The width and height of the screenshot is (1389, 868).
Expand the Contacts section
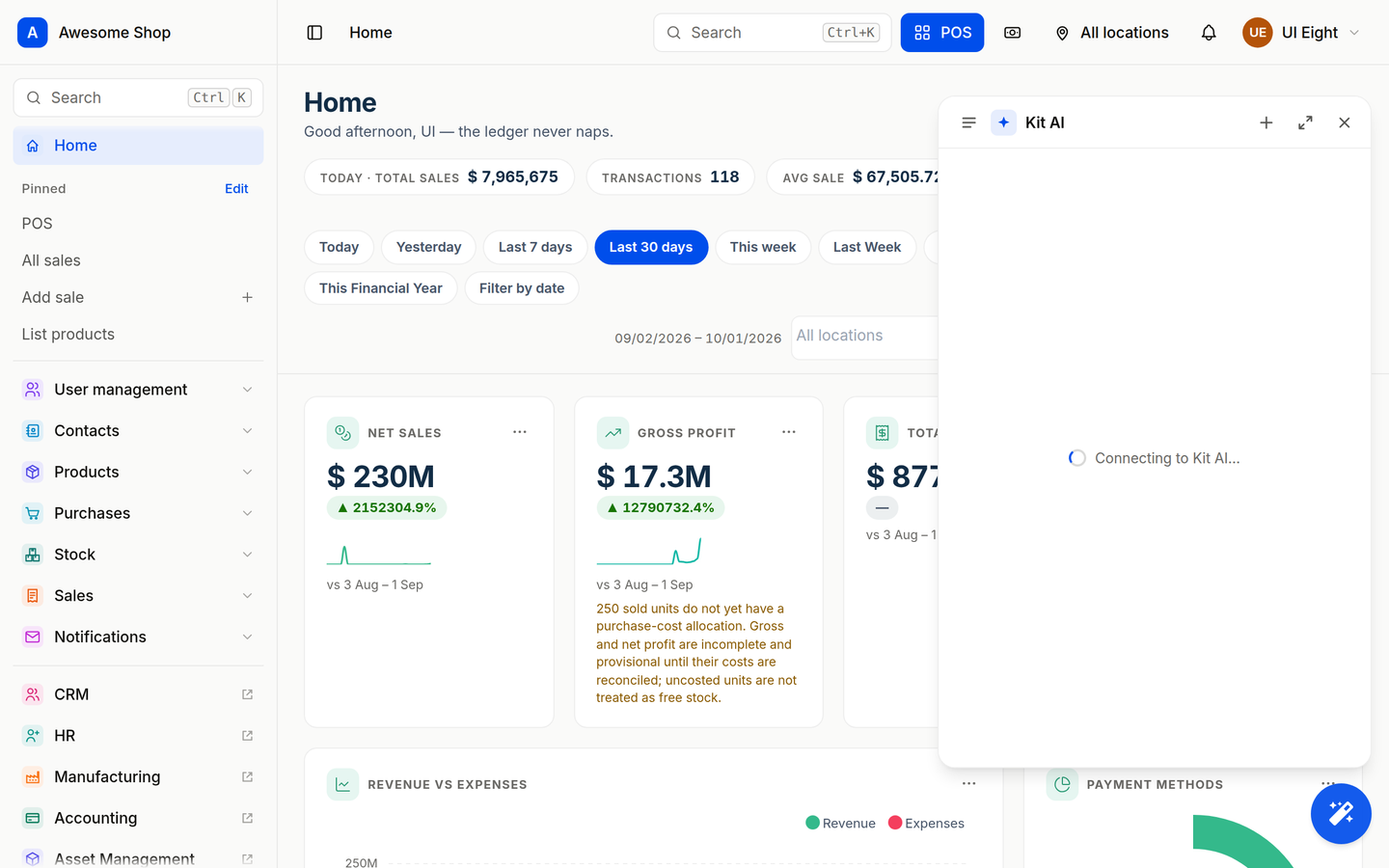click(x=138, y=431)
